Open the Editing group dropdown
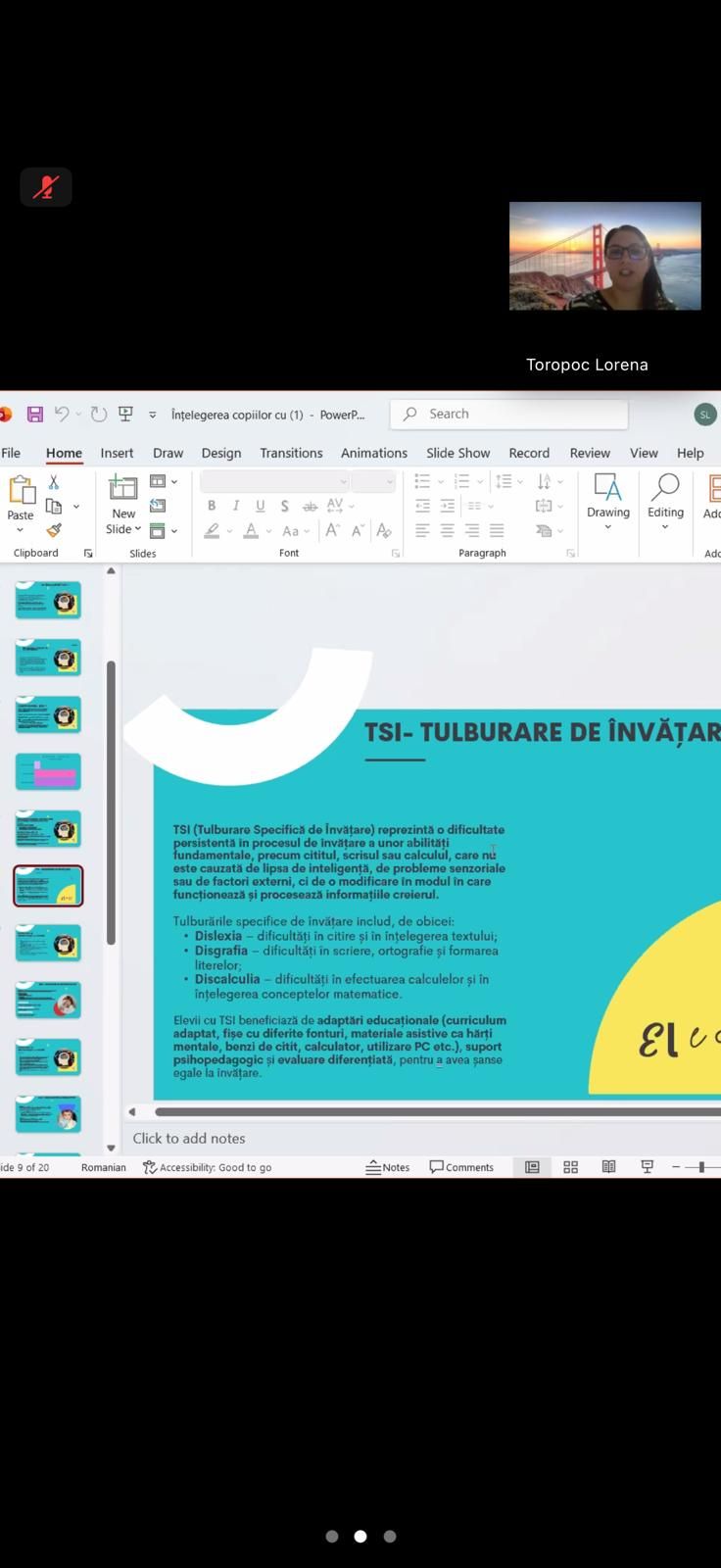The height and width of the screenshot is (1568, 721). point(665,527)
